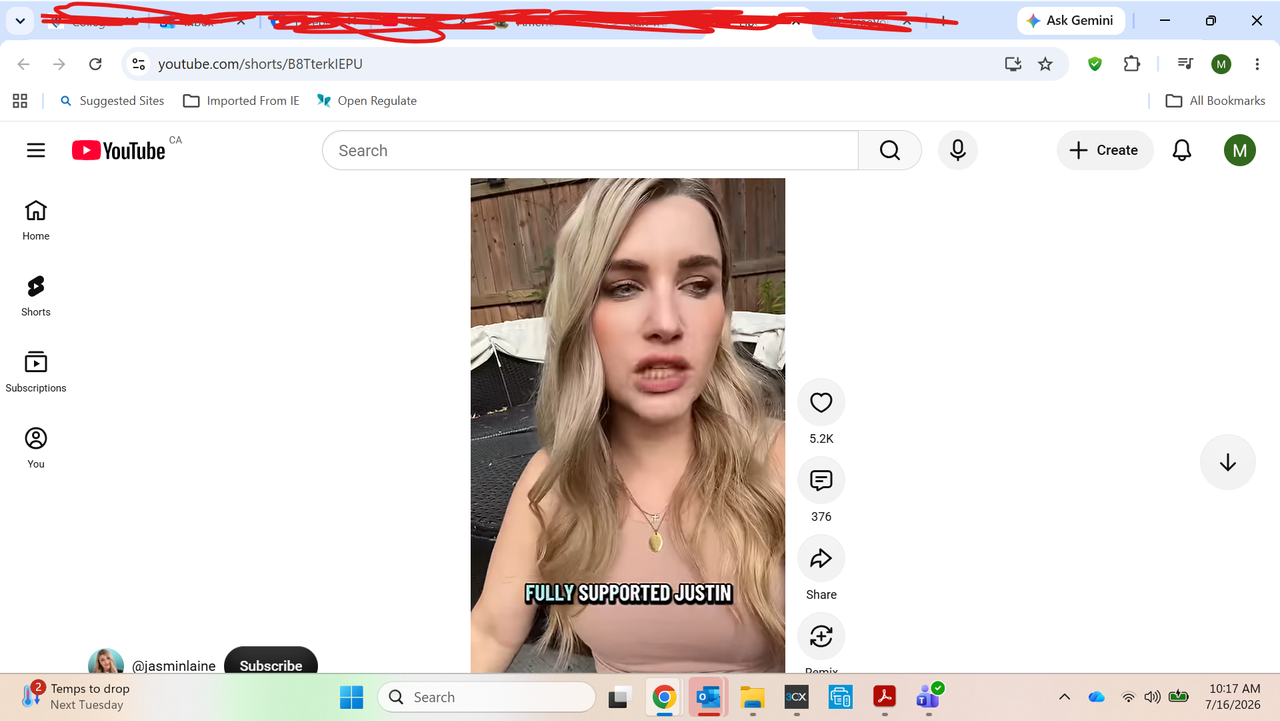Install app icon in address bar

(1013, 64)
